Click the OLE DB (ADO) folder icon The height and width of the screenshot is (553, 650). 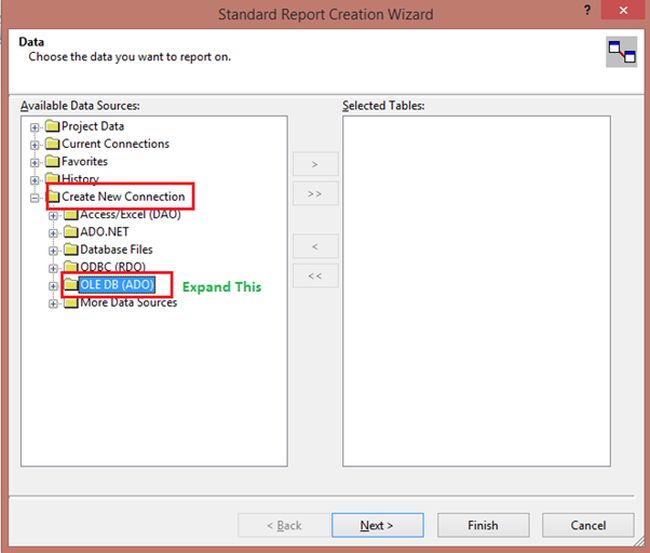(x=71, y=284)
